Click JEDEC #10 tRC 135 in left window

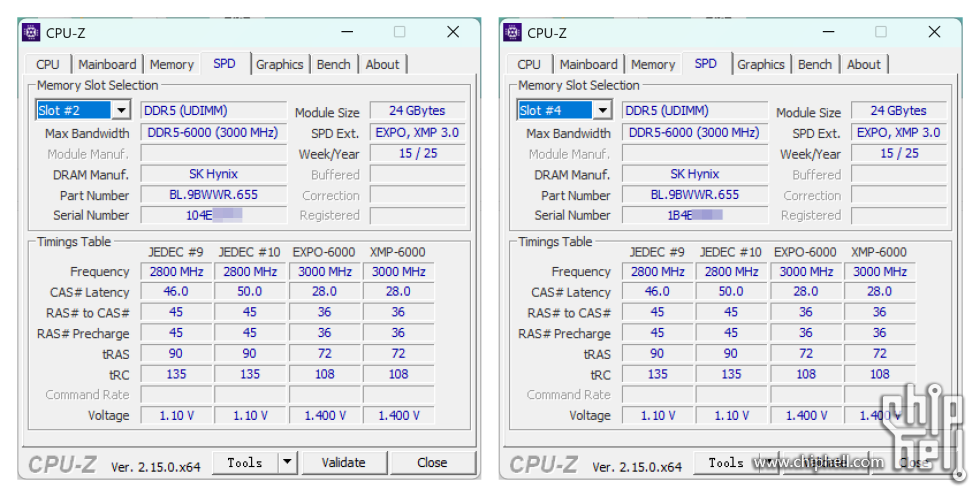click(x=250, y=374)
